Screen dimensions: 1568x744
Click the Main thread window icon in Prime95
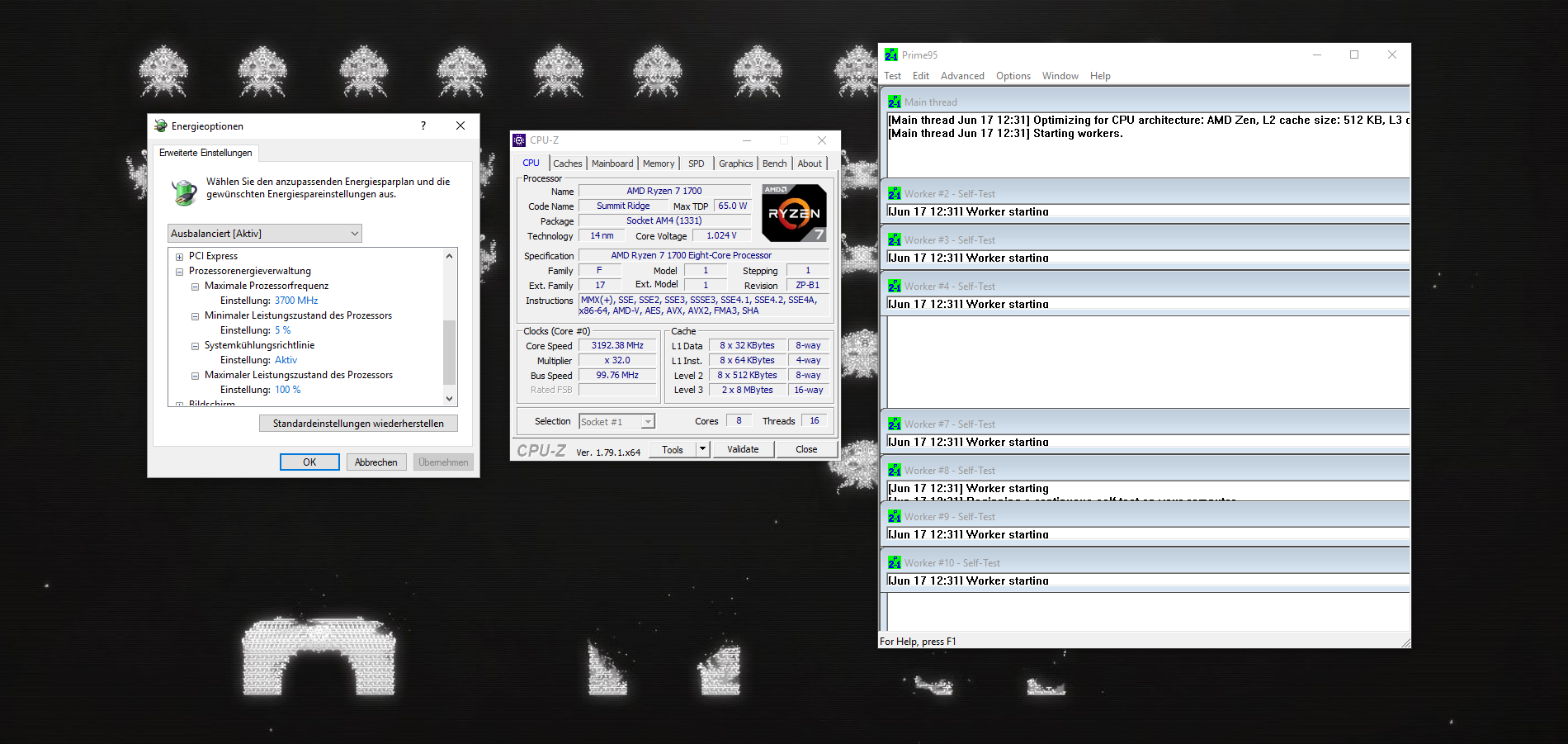click(895, 102)
